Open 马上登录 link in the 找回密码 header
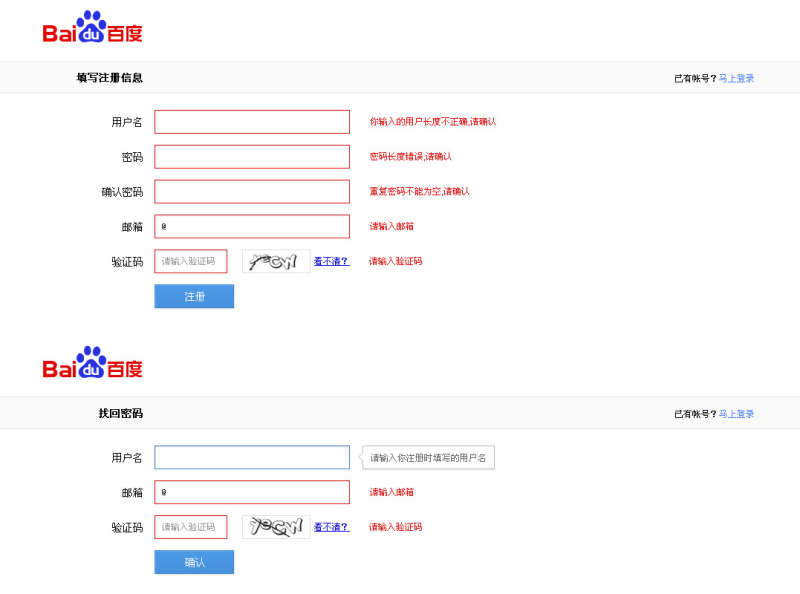The height and width of the screenshot is (594, 800). [x=736, y=414]
